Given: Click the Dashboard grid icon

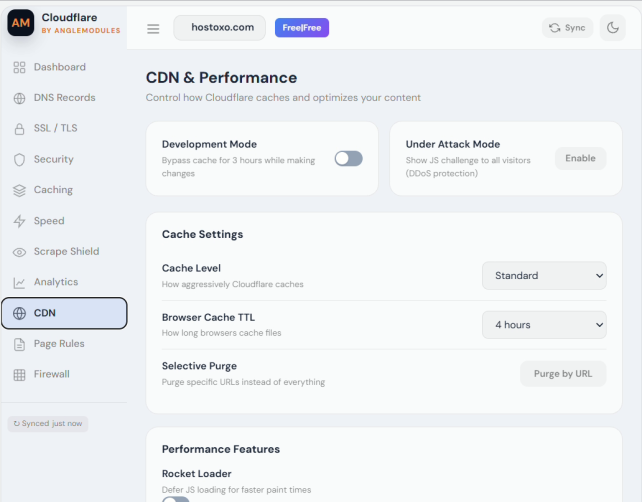Looking at the screenshot, I should pyautogui.click(x=19, y=67).
